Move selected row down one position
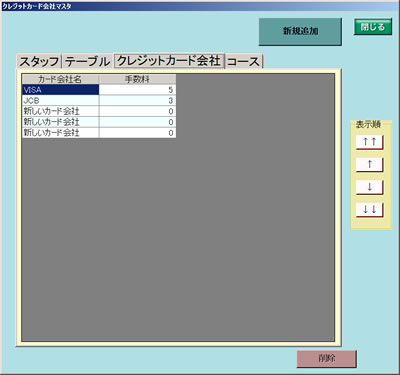Image resolution: width=400 pixels, height=375 pixels. [x=369, y=187]
